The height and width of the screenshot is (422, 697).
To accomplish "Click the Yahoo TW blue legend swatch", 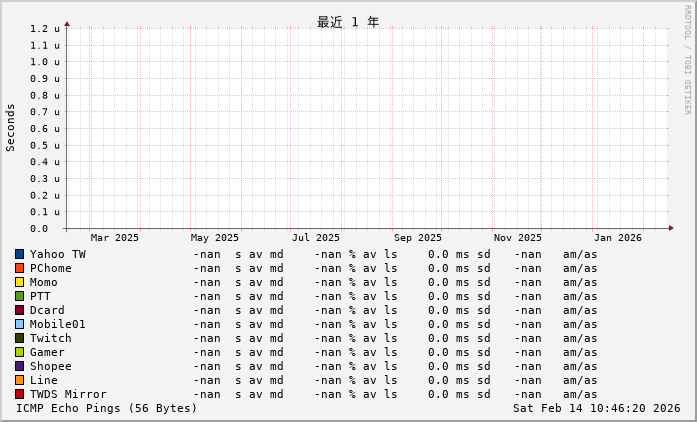I will coord(19,254).
